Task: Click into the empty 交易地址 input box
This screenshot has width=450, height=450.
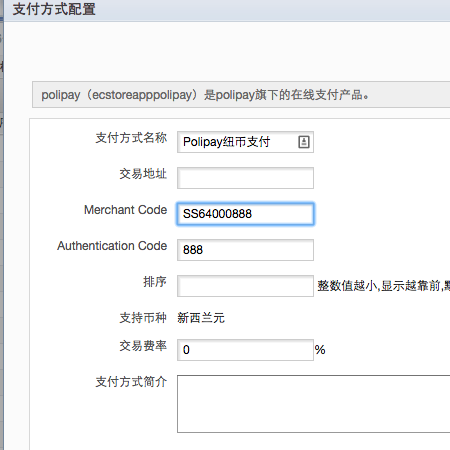Action: [x=245, y=178]
